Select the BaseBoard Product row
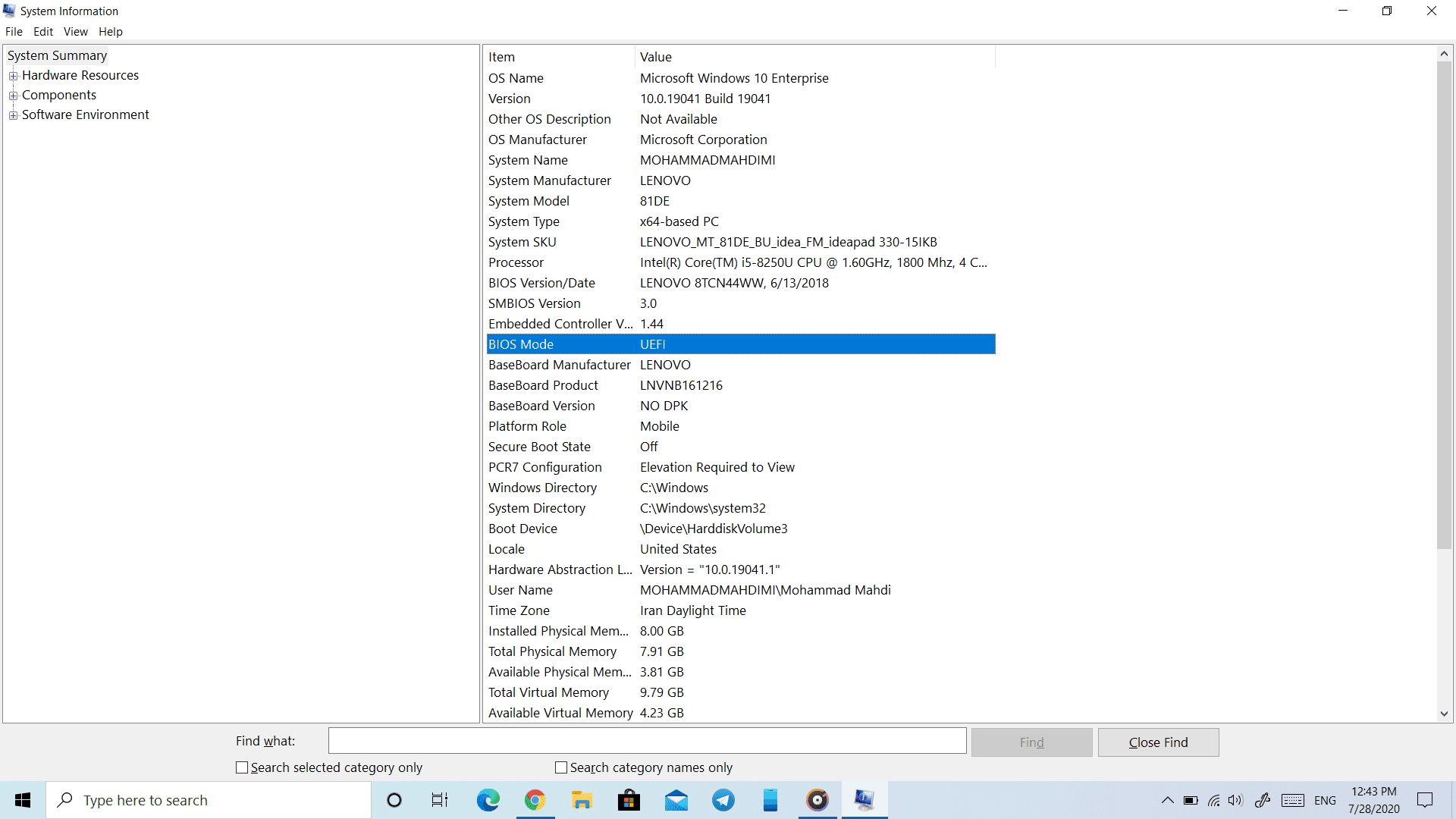 (740, 385)
